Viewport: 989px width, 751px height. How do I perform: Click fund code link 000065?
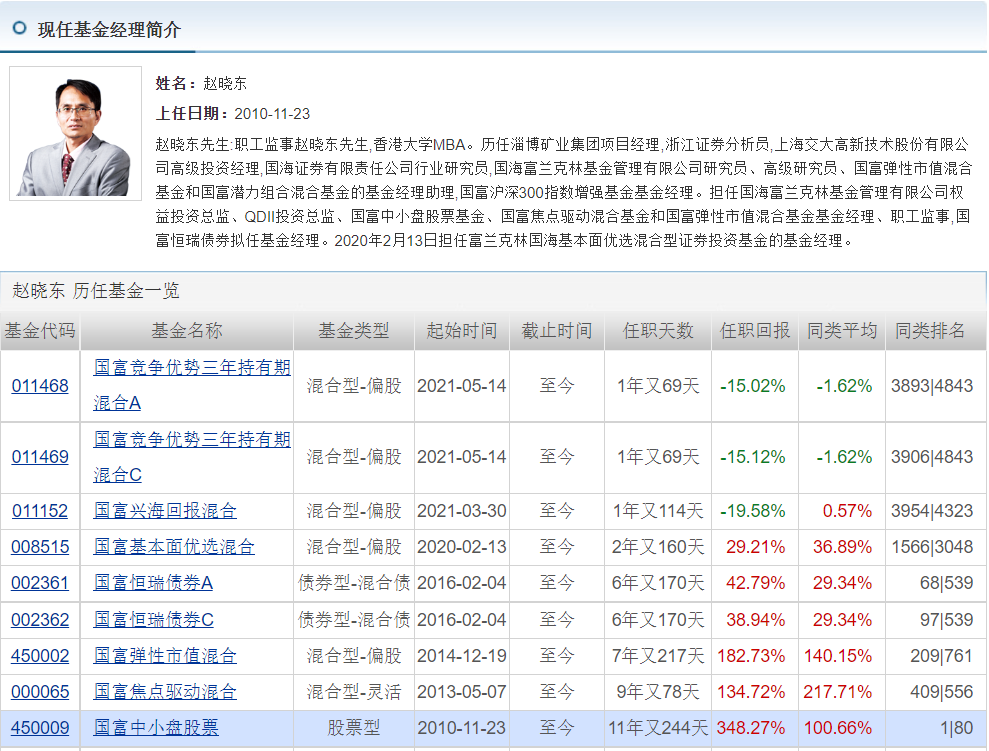point(40,690)
